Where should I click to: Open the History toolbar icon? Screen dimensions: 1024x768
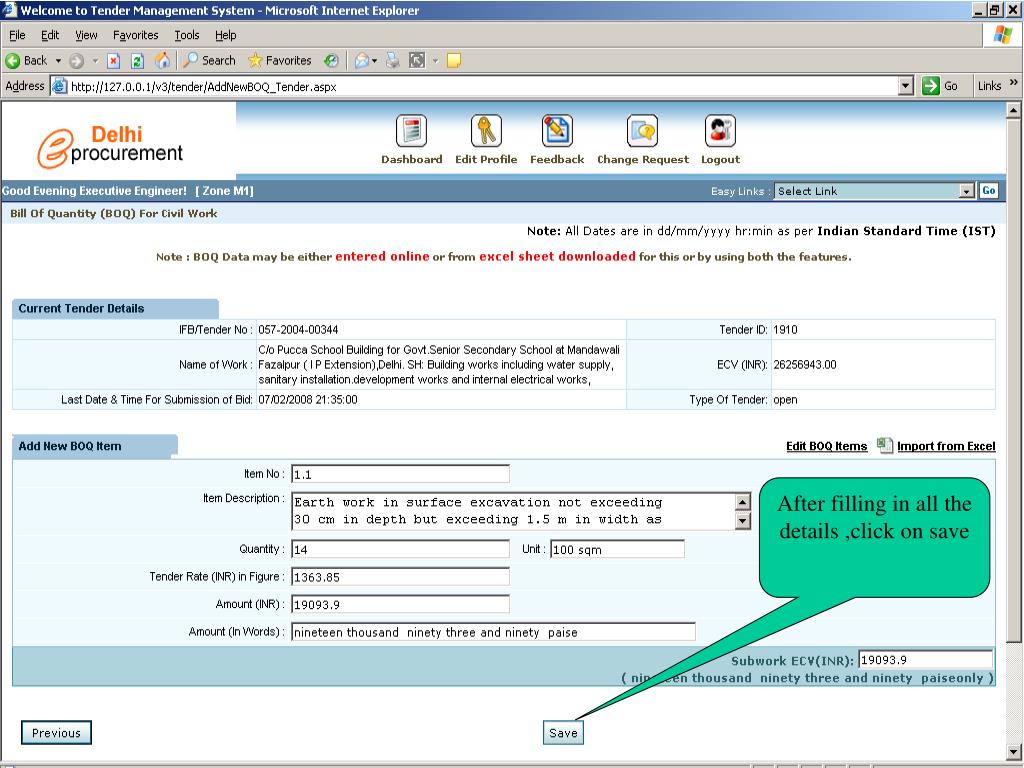[x=331, y=61]
